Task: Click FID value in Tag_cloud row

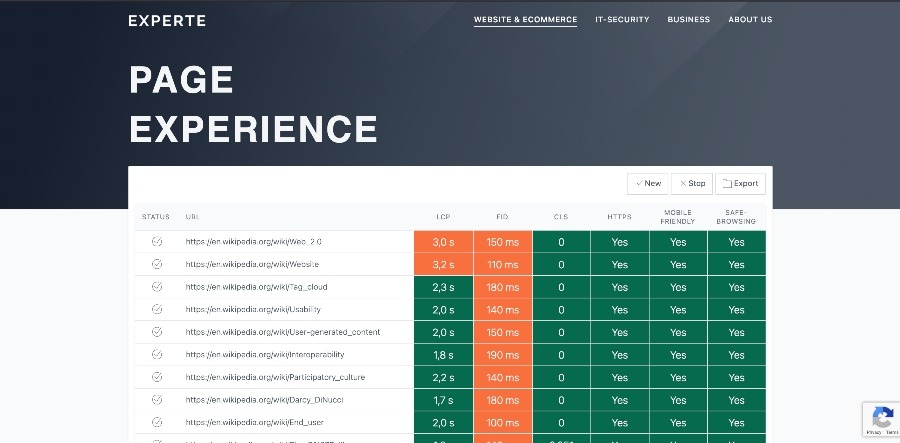Action: (503, 287)
